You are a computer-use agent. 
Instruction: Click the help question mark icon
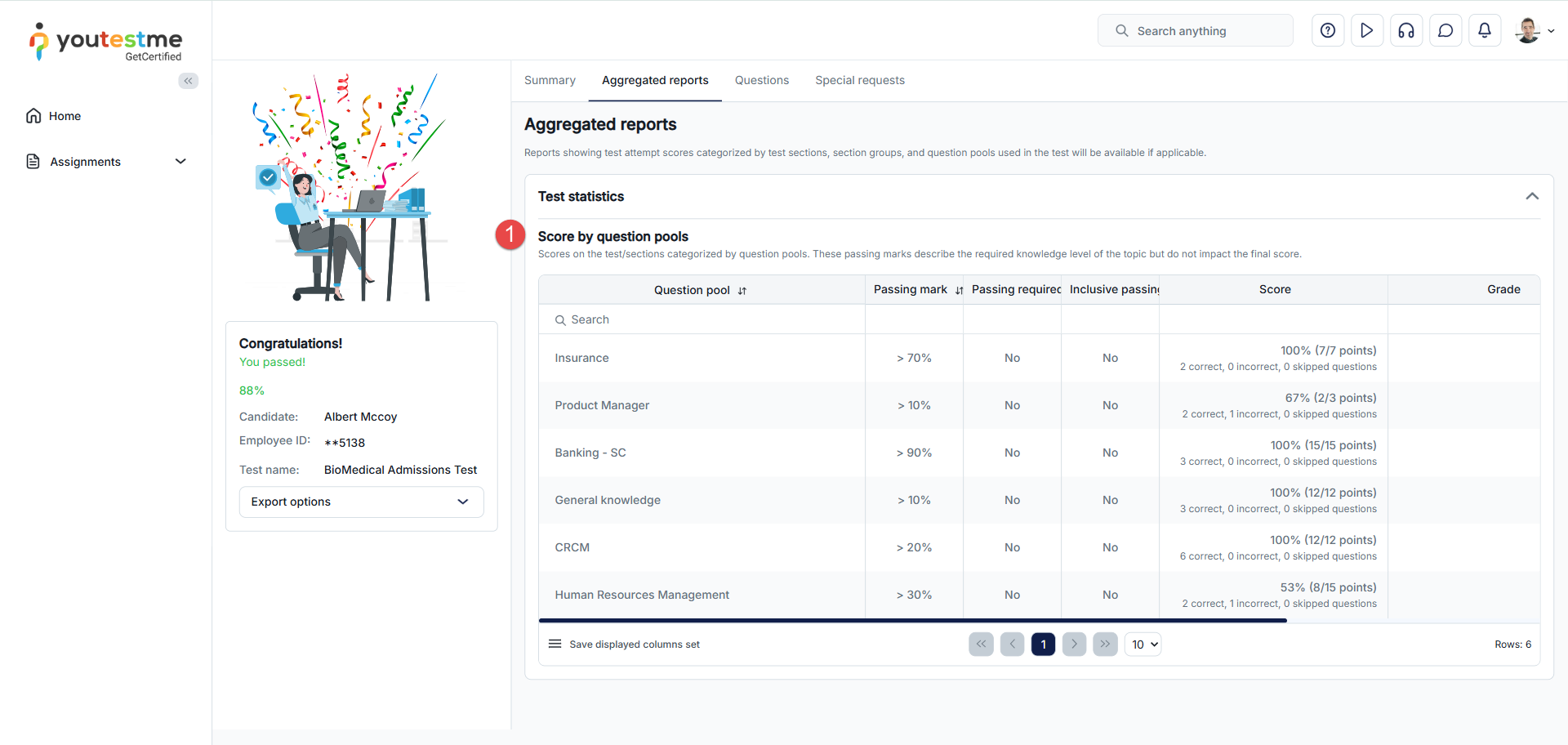[x=1328, y=31]
